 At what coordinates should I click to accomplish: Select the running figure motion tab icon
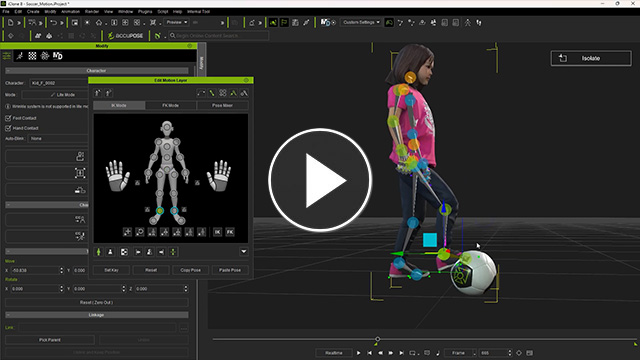(x=20, y=56)
